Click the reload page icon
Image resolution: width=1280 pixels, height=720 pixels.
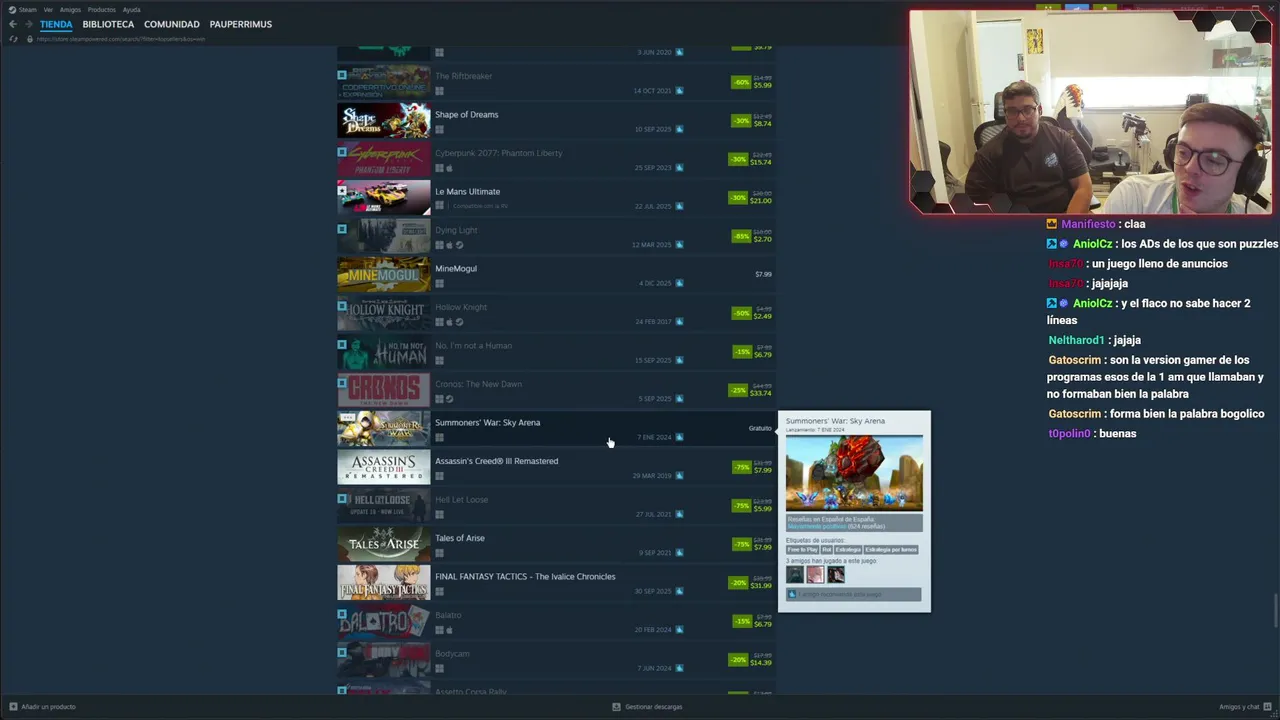[13, 39]
